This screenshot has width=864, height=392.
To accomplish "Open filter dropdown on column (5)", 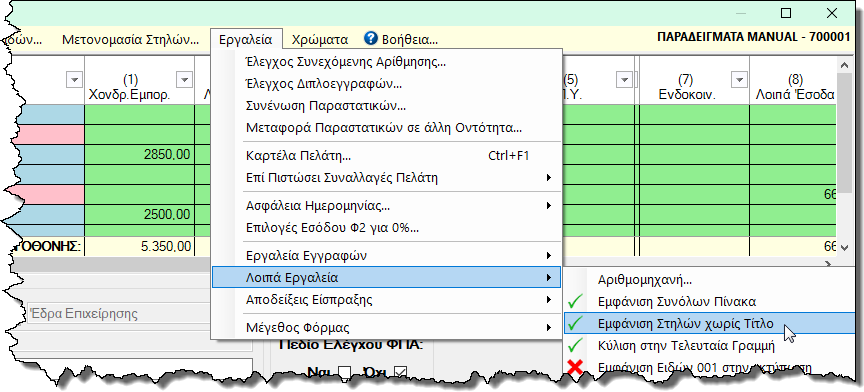I will [624, 79].
